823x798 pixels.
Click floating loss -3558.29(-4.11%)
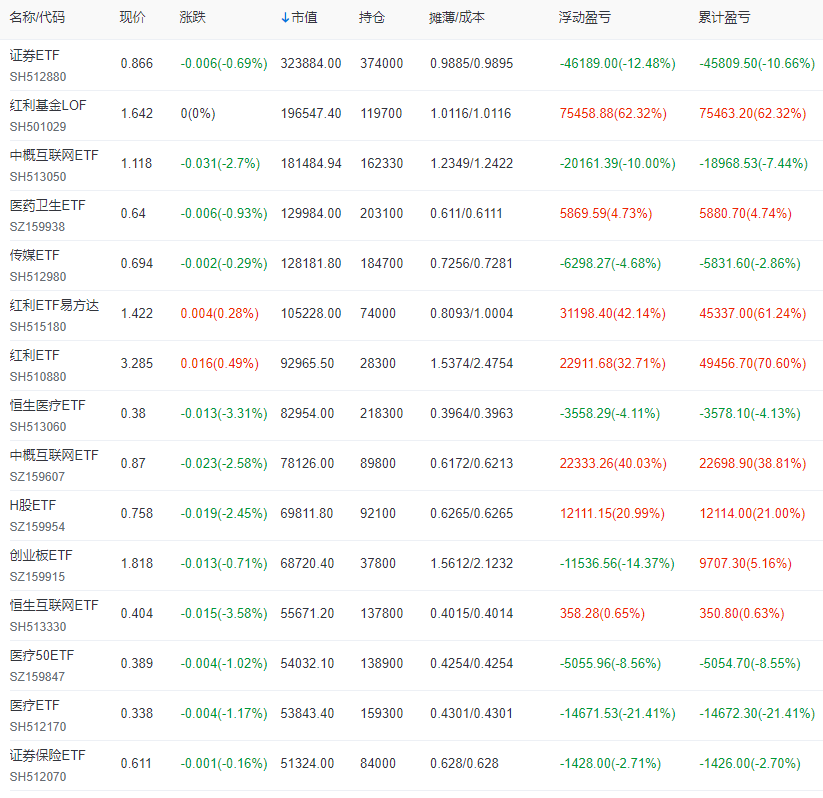[610, 413]
